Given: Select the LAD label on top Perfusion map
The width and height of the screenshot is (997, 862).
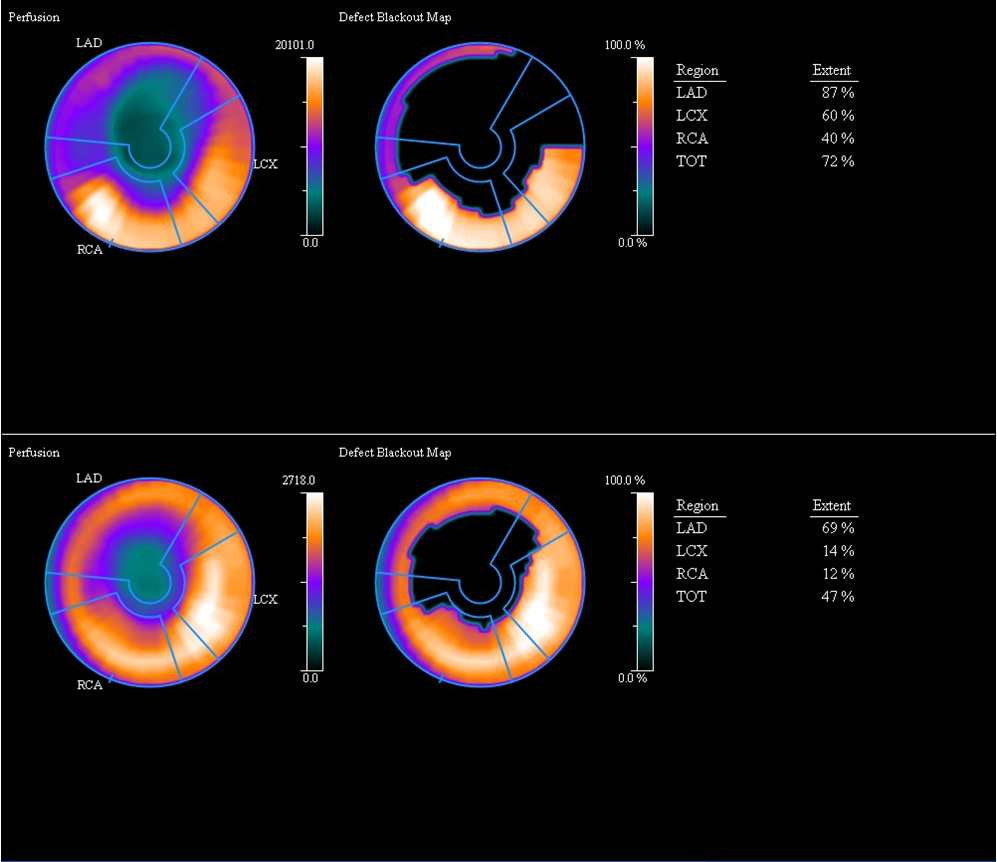Looking at the screenshot, I should point(89,43).
